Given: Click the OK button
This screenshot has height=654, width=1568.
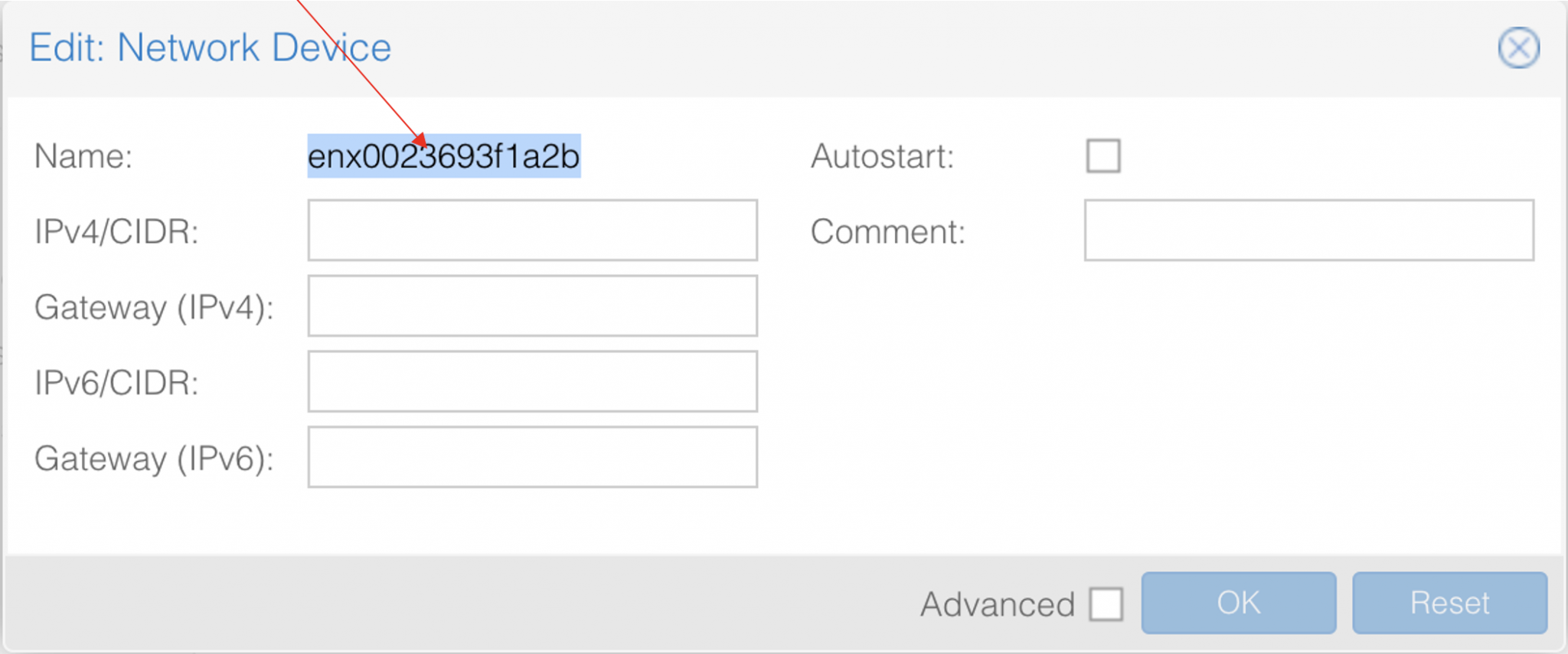Looking at the screenshot, I should (x=1238, y=603).
